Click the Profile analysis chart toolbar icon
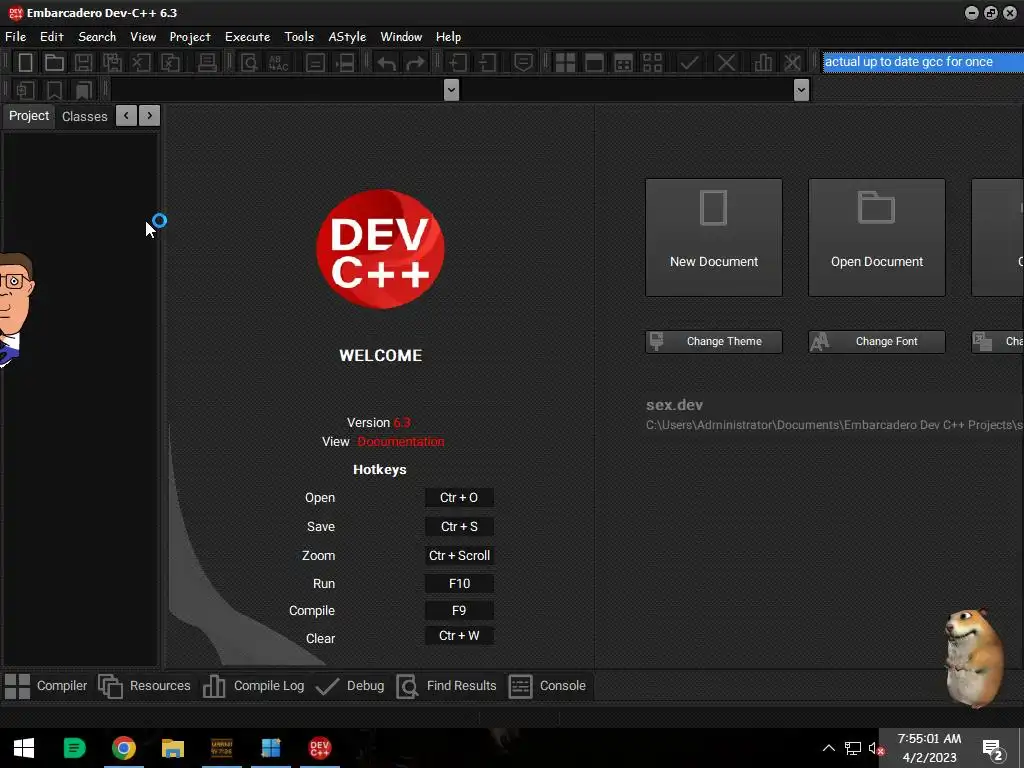The height and width of the screenshot is (768, 1024). point(763,63)
